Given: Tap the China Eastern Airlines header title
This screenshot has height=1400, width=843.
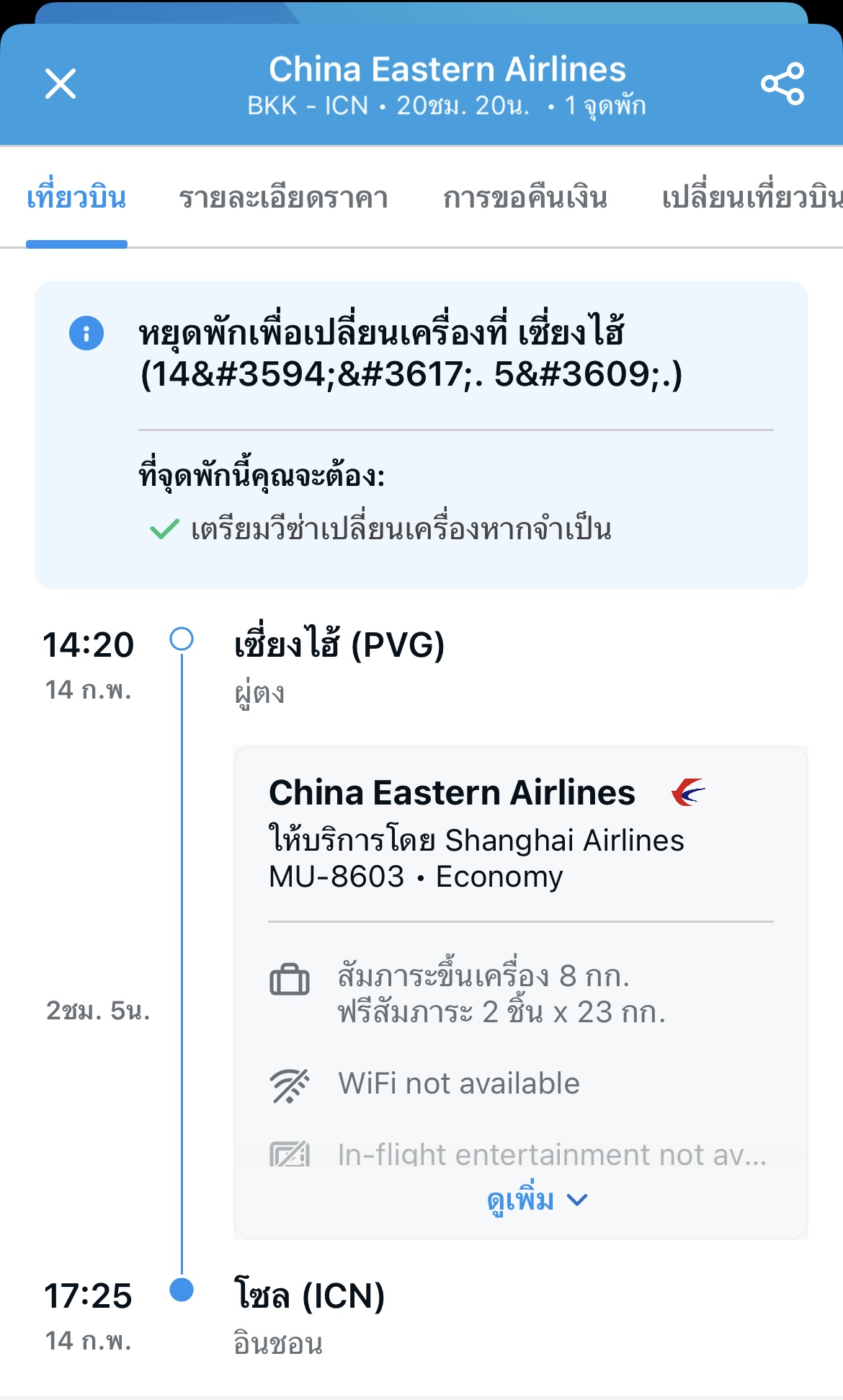Looking at the screenshot, I should (x=447, y=69).
